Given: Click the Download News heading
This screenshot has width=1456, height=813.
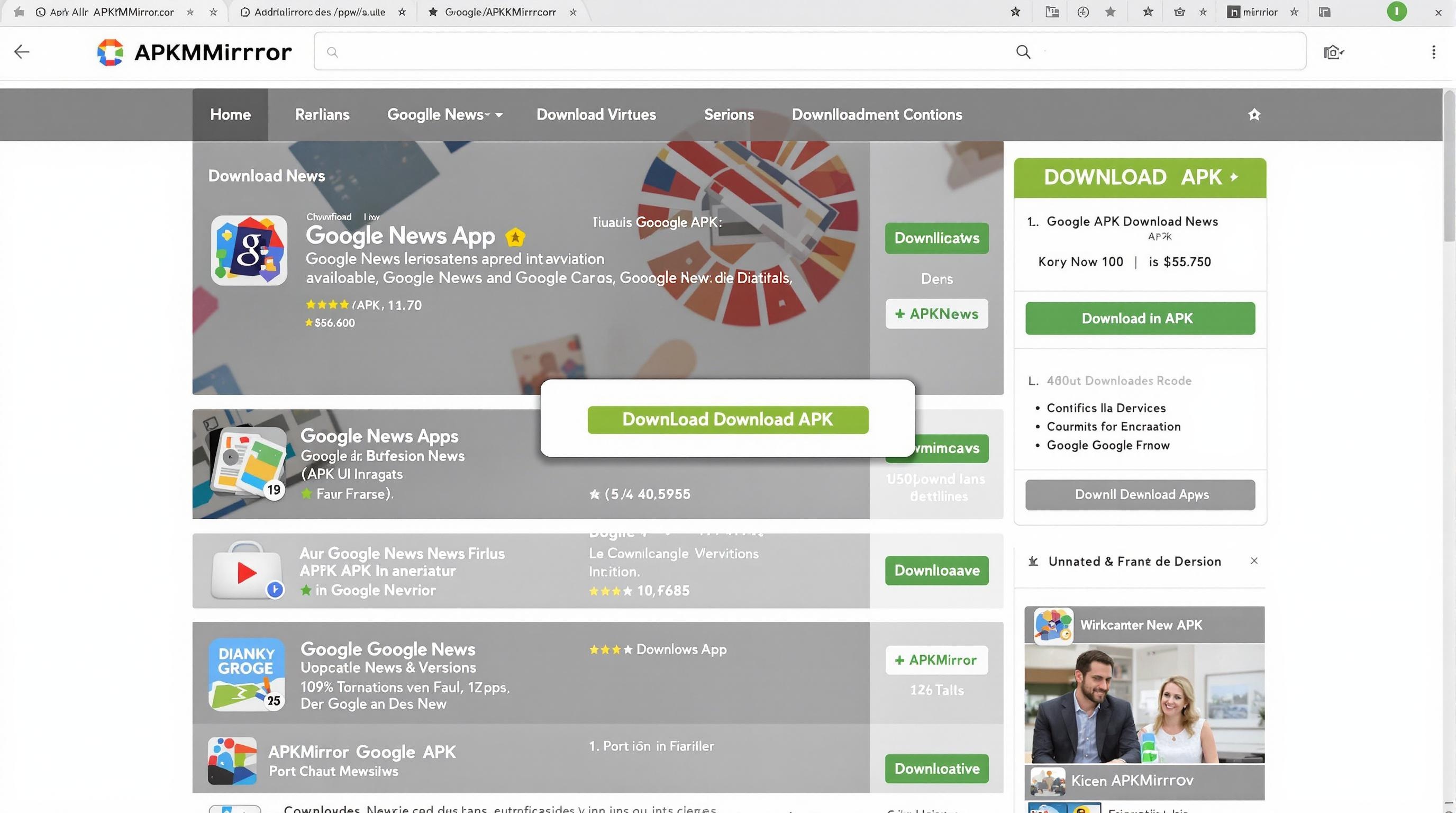Looking at the screenshot, I should (266, 176).
